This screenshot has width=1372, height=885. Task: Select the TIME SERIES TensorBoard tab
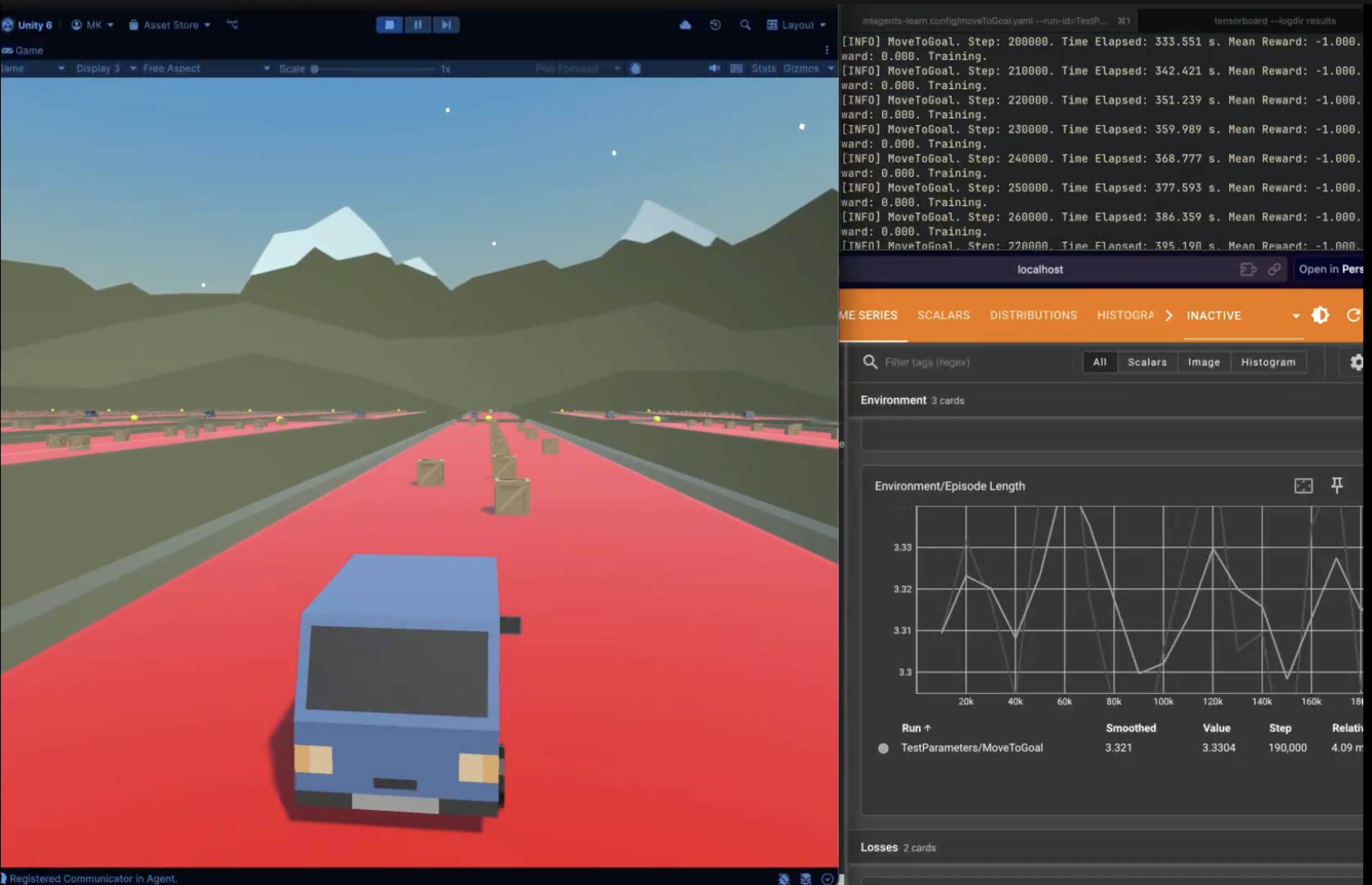(x=868, y=315)
